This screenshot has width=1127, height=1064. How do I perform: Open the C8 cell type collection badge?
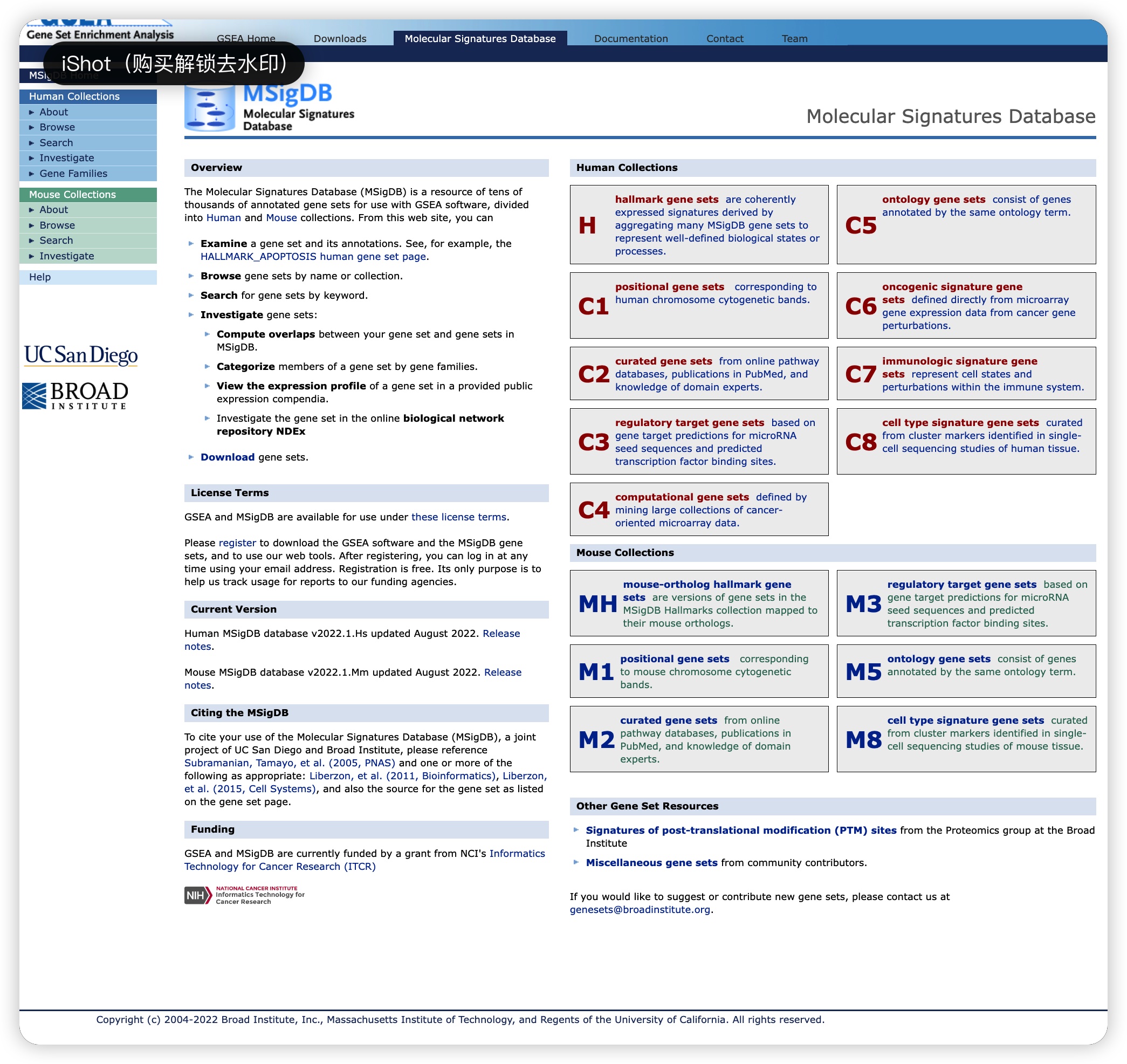click(x=861, y=442)
